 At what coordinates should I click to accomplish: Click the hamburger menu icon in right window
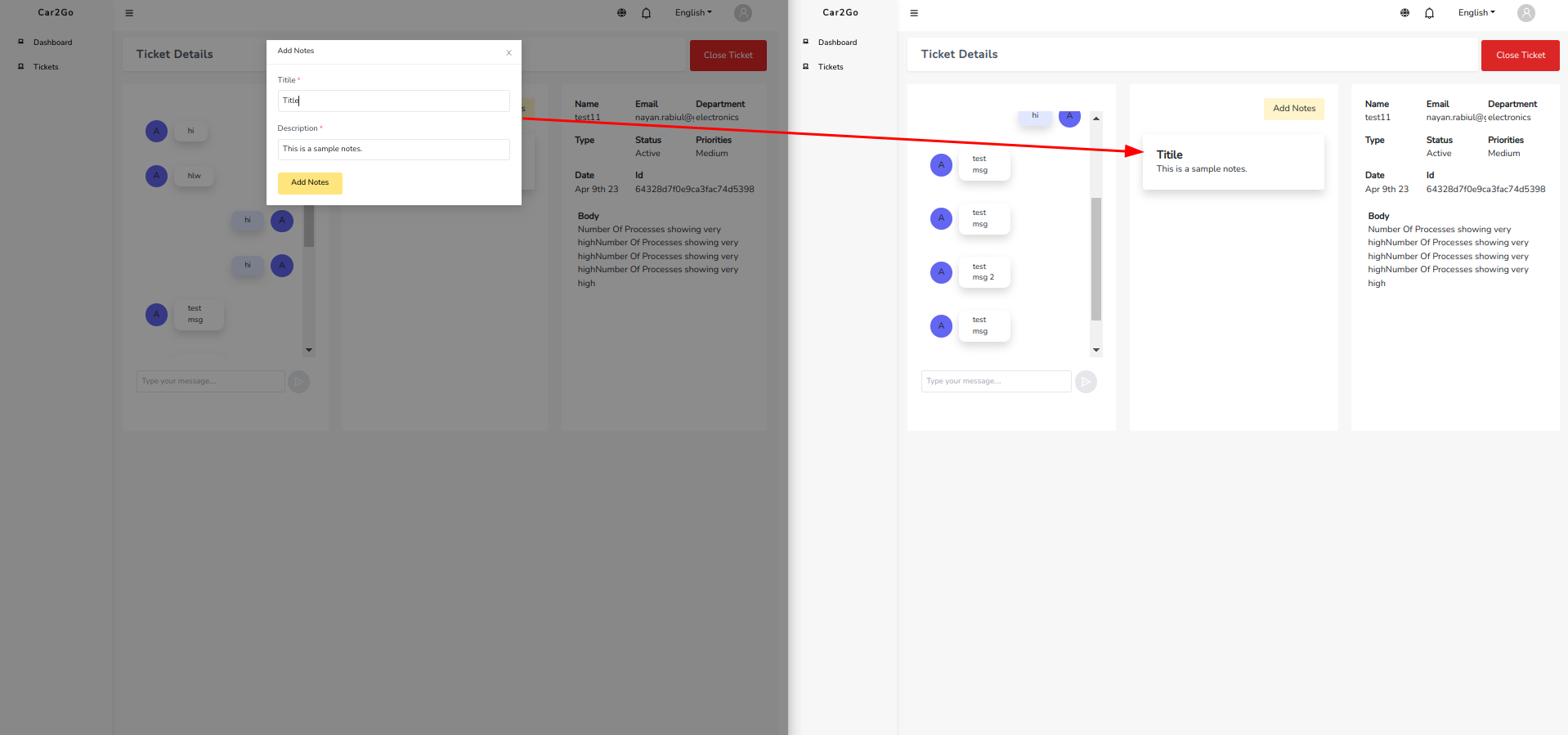pyautogui.click(x=914, y=13)
